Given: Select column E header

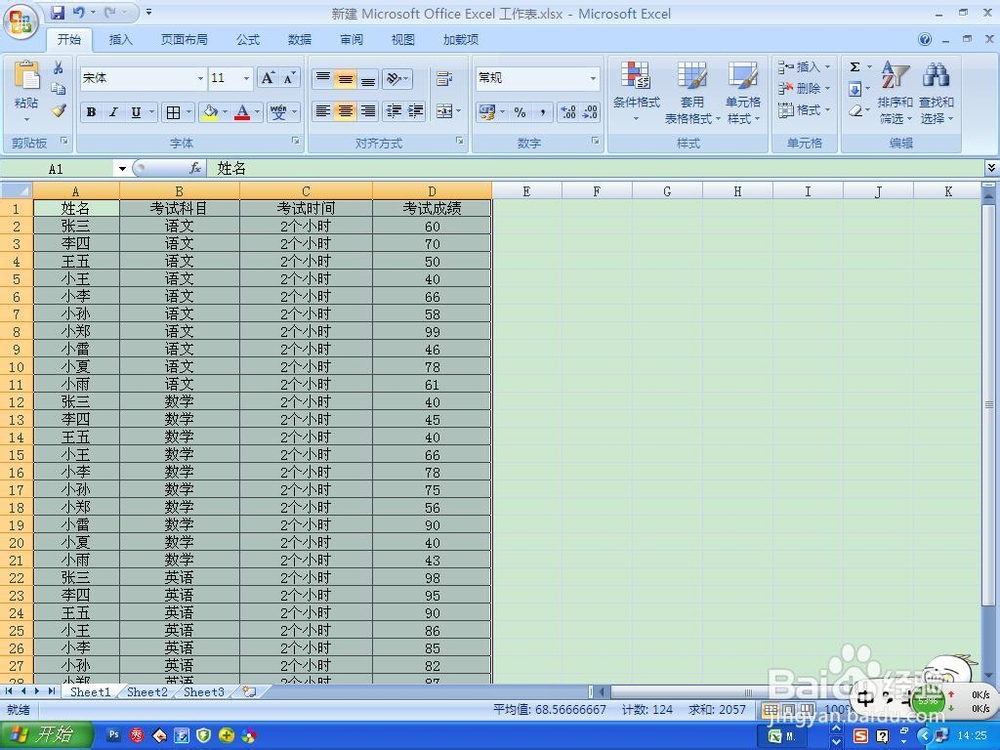Looking at the screenshot, I should [x=526, y=191].
